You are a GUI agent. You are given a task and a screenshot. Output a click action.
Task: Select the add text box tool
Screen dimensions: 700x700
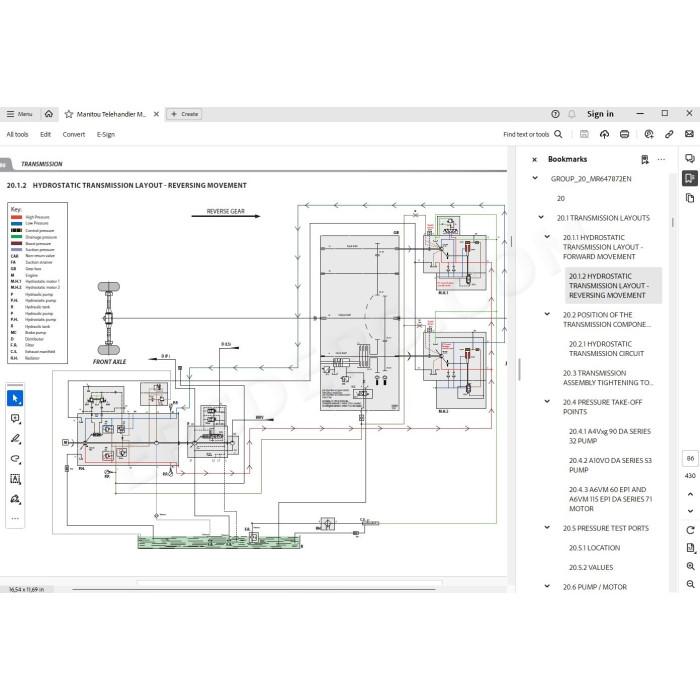coord(15,479)
